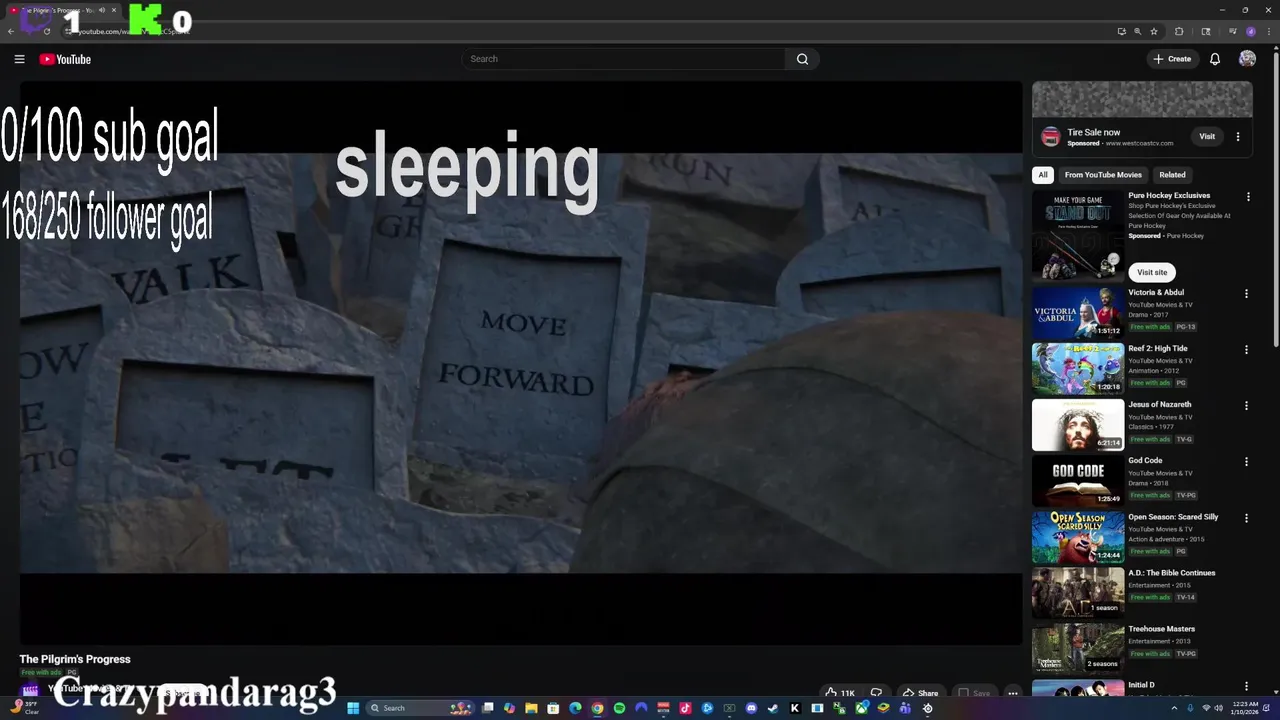
Task: Open the YouTube account avatar menu
Action: coord(1247,59)
